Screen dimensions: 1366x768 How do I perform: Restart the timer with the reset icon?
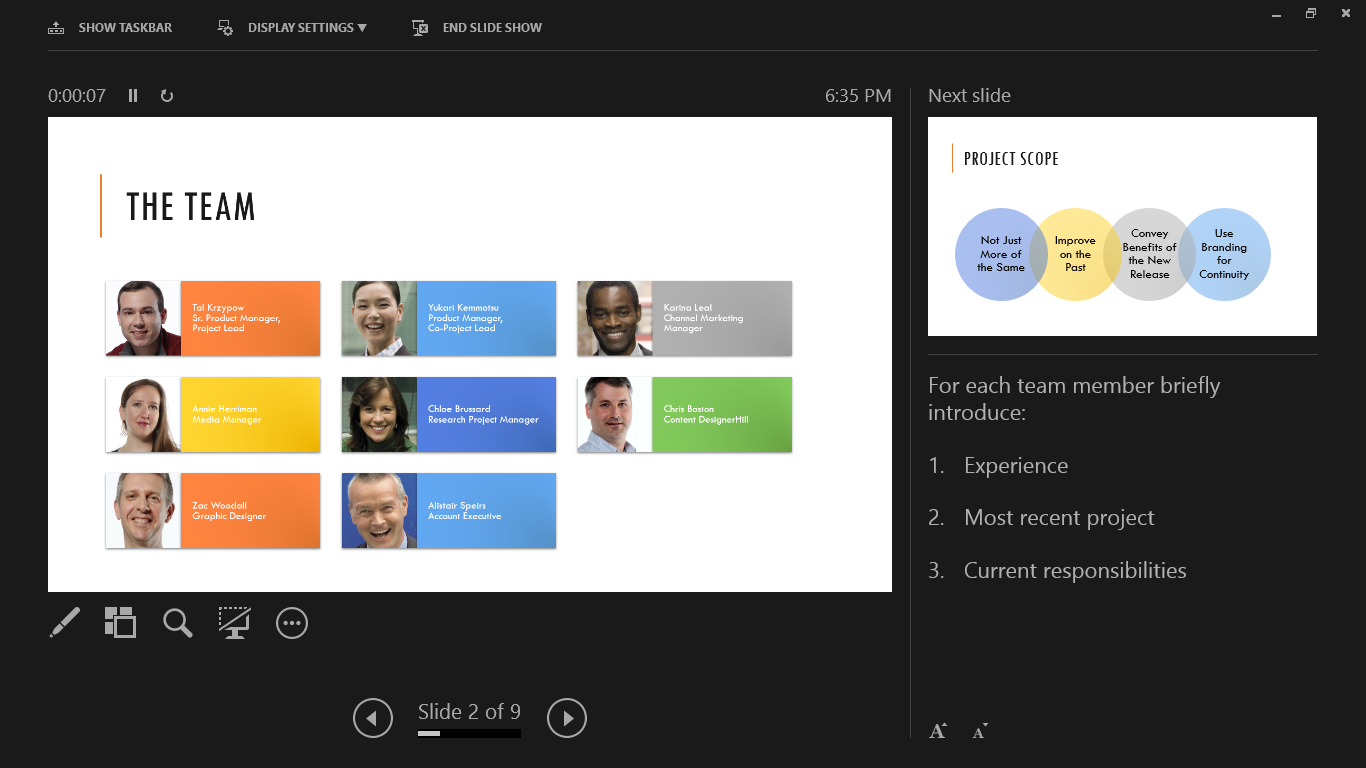click(x=167, y=96)
